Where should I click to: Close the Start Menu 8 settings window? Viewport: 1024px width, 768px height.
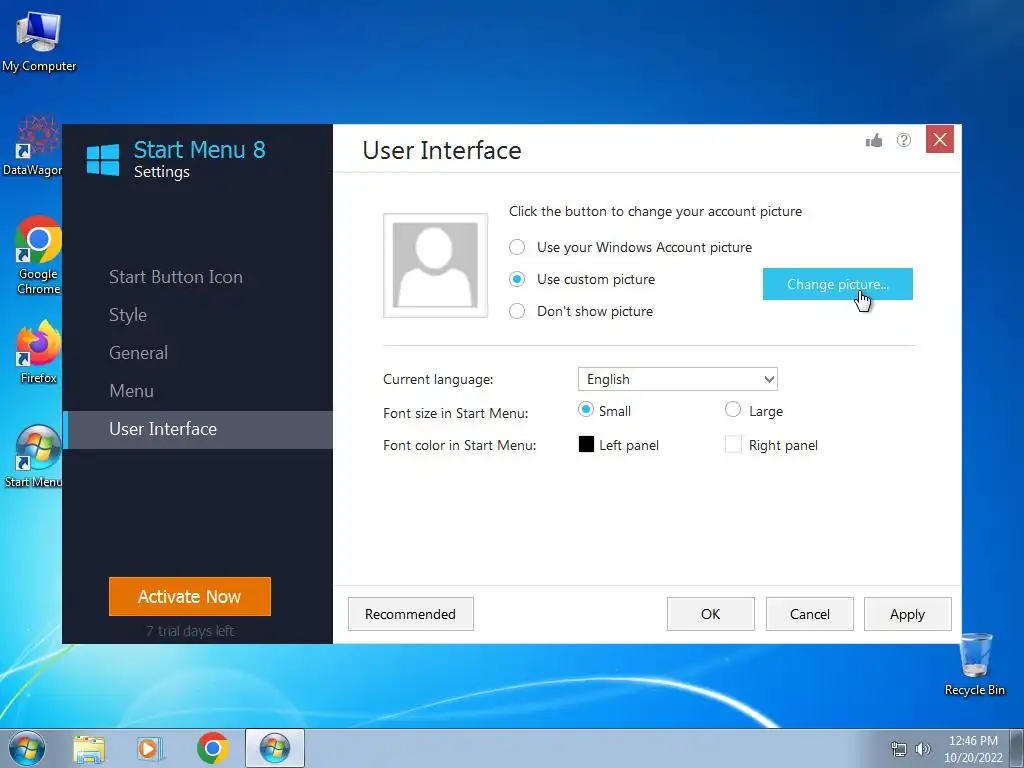click(940, 139)
